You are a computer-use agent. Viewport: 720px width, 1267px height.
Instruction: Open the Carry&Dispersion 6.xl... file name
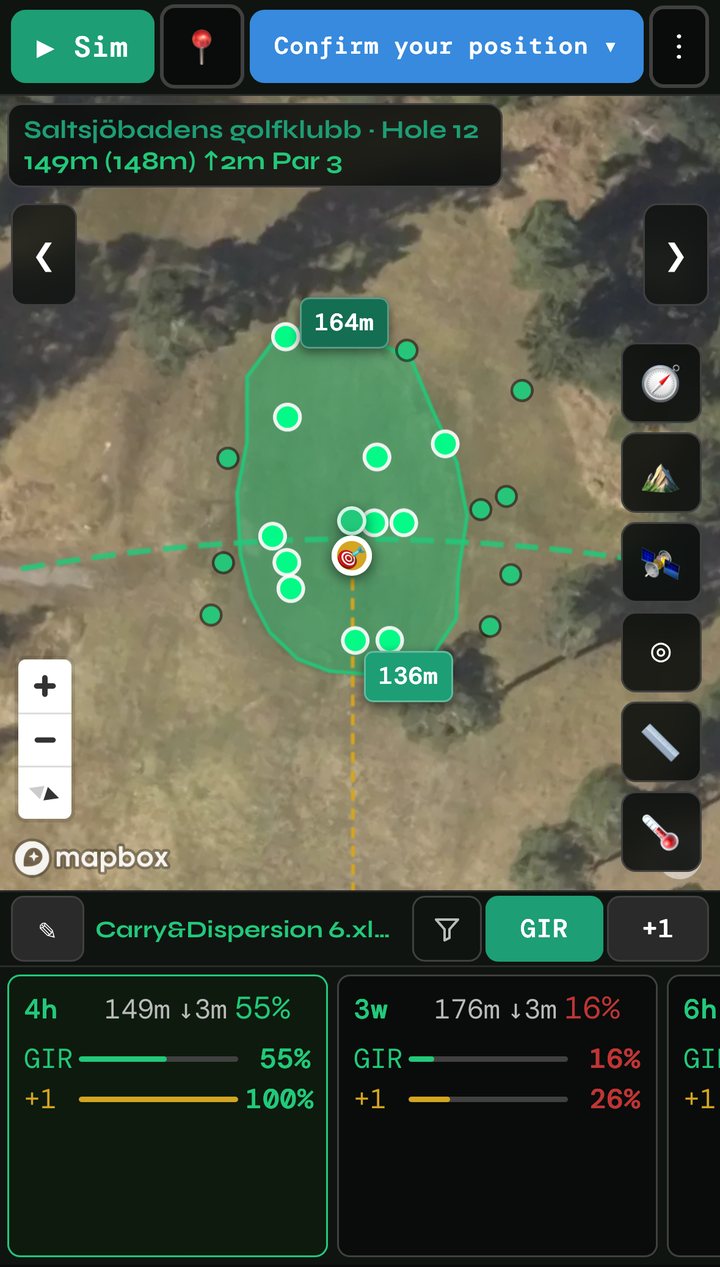pyautogui.click(x=243, y=929)
